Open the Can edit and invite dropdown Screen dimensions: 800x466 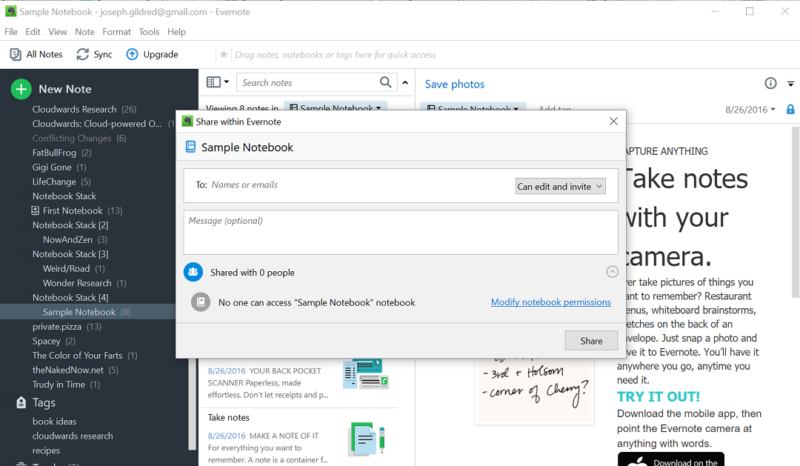click(x=560, y=186)
